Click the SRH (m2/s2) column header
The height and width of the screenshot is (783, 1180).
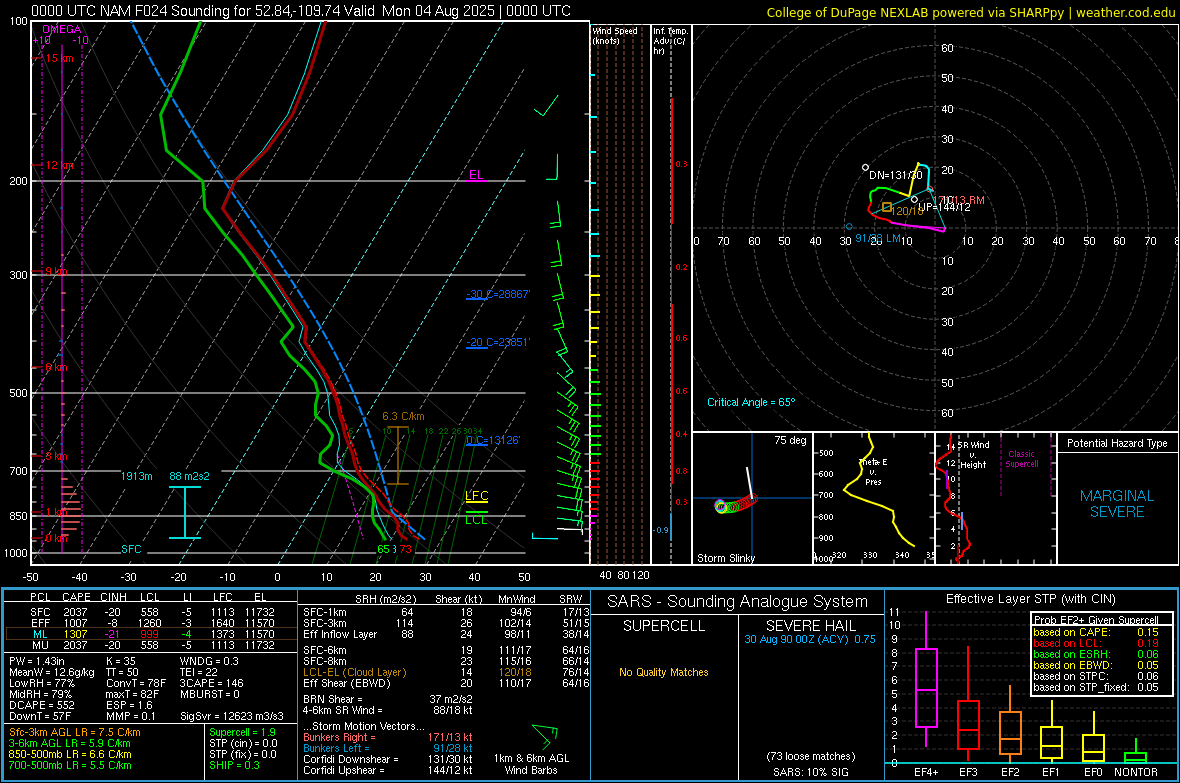coord(387,599)
